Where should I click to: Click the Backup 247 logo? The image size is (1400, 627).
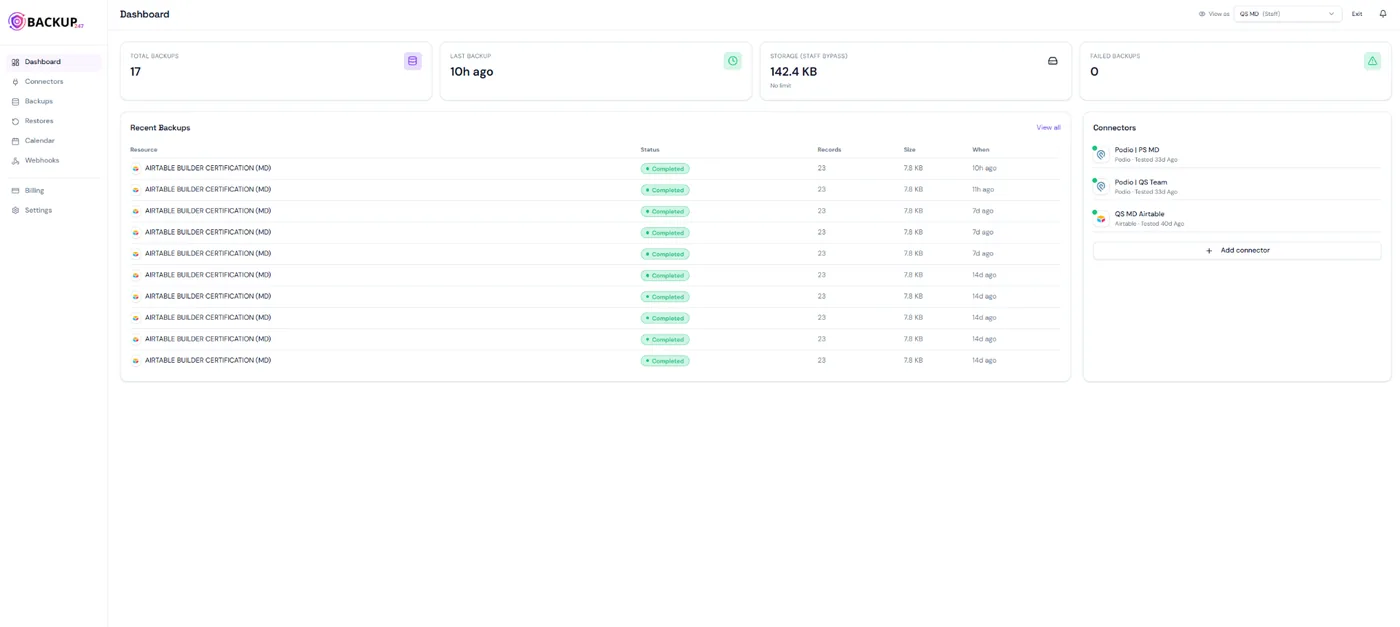pyautogui.click(x=46, y=21)
